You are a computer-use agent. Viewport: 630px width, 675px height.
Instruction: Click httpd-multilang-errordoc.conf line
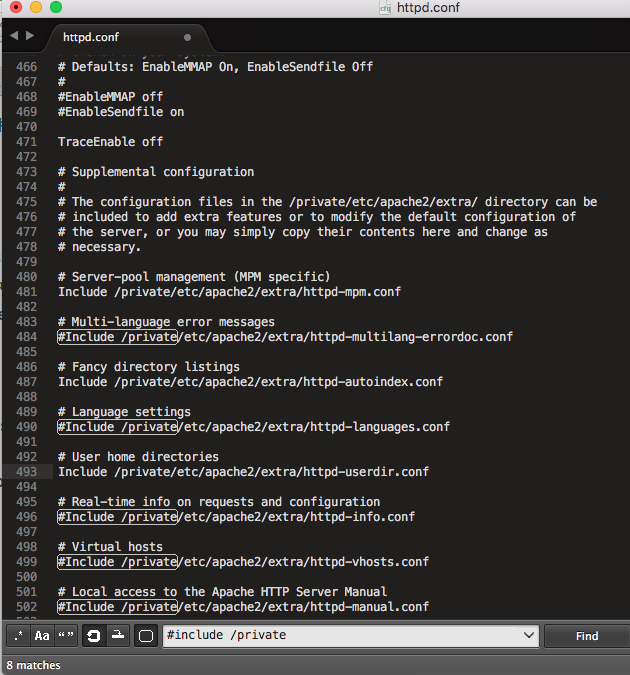pyautogui.click(x=286, y=337)
